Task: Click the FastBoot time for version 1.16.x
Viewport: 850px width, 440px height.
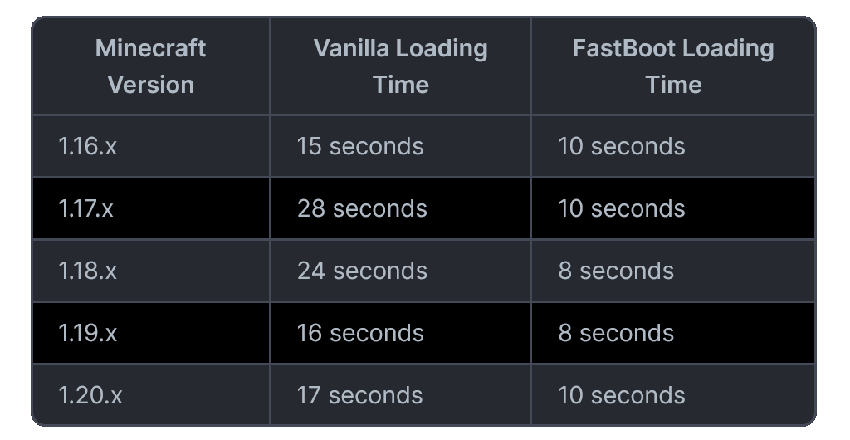Action: pos(621,146)
